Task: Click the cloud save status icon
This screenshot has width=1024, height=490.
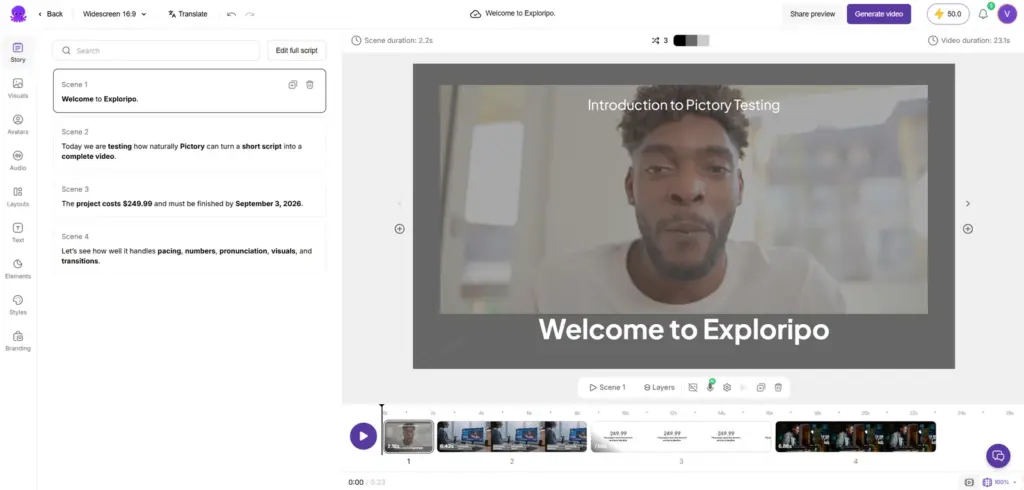Action: [475, 14]
